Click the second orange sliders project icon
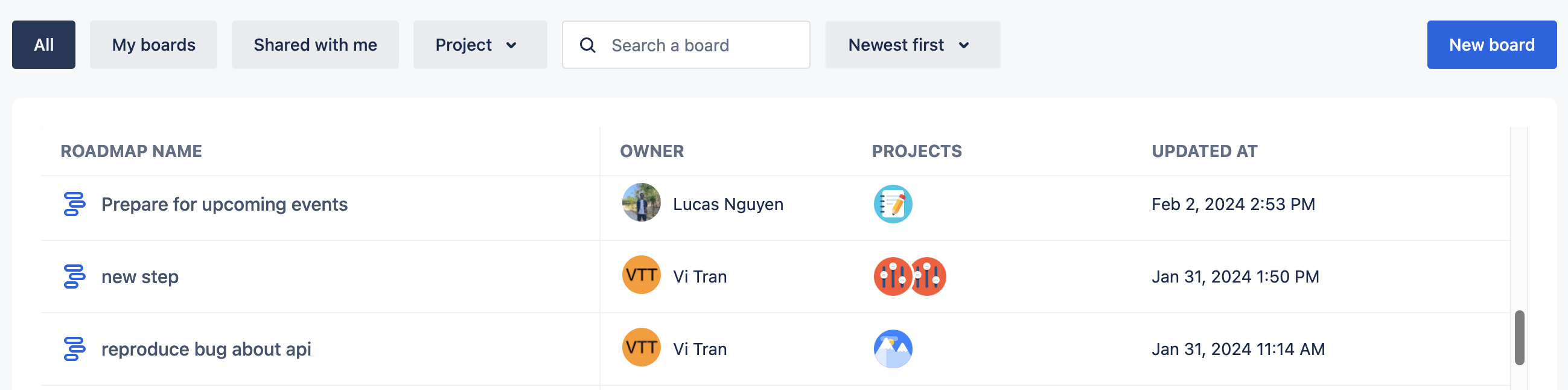The width and height of the screenshot is (1568, 390). tap(929, 277)
